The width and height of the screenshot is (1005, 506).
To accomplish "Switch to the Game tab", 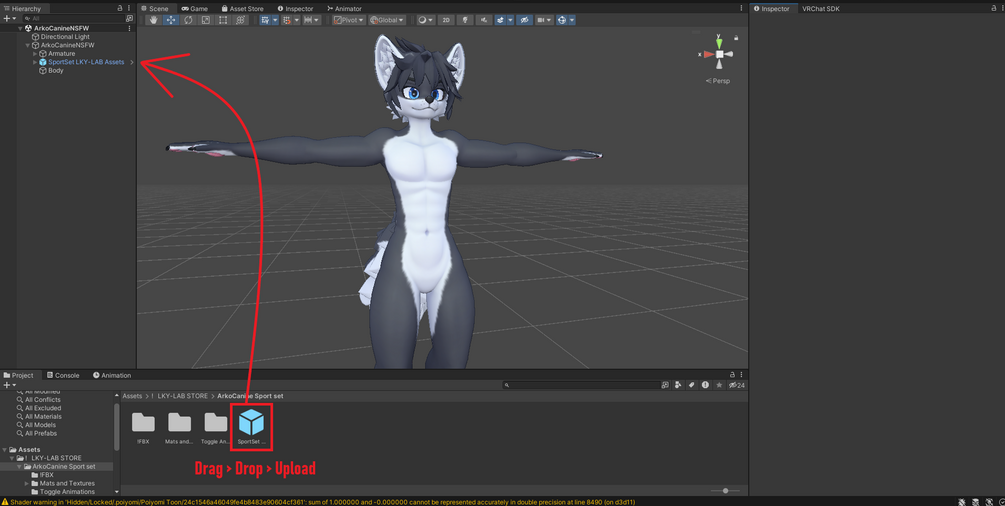I will [x=195, y=8].
